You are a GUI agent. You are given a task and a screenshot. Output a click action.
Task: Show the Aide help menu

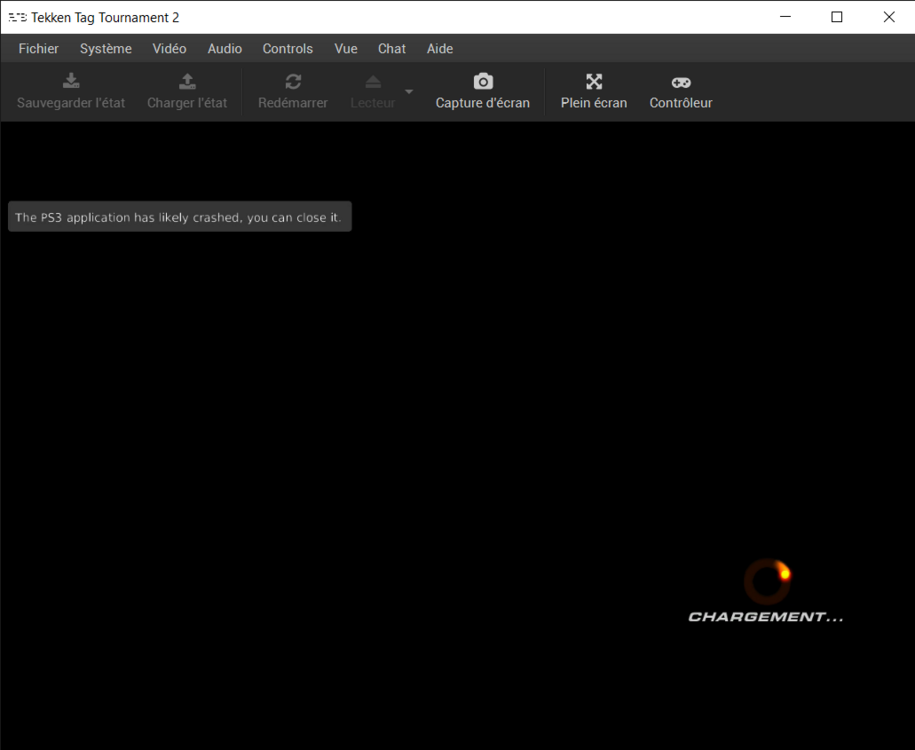(x=440, y=48)
